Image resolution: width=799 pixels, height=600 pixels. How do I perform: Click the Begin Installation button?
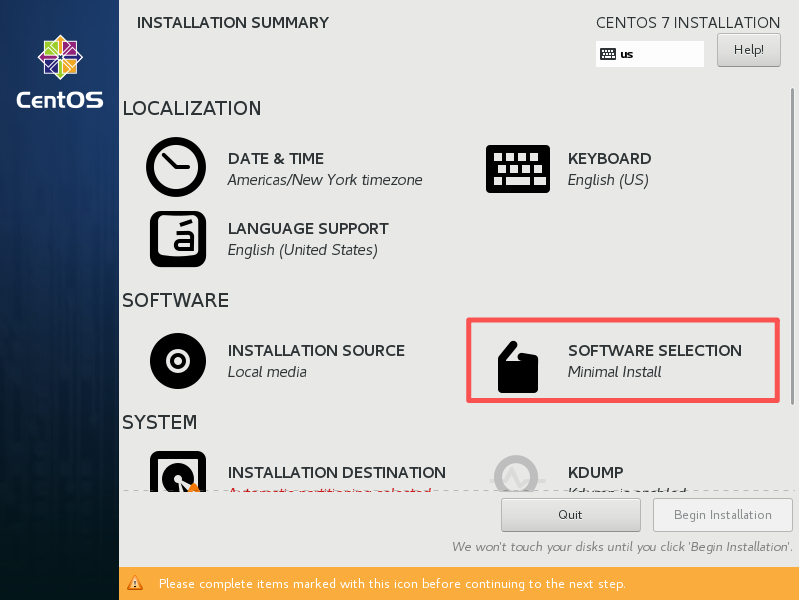point(723,515)
